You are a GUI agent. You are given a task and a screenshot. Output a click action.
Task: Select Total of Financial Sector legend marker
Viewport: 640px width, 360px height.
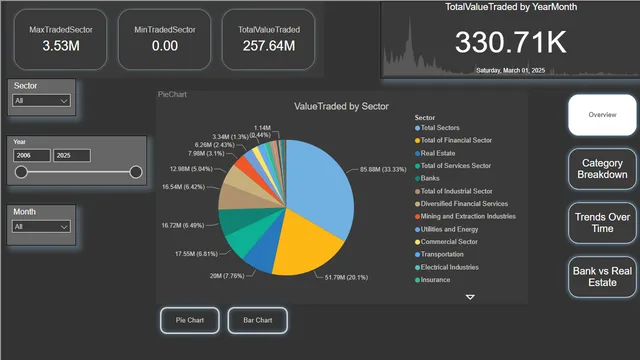coord(417,141)
